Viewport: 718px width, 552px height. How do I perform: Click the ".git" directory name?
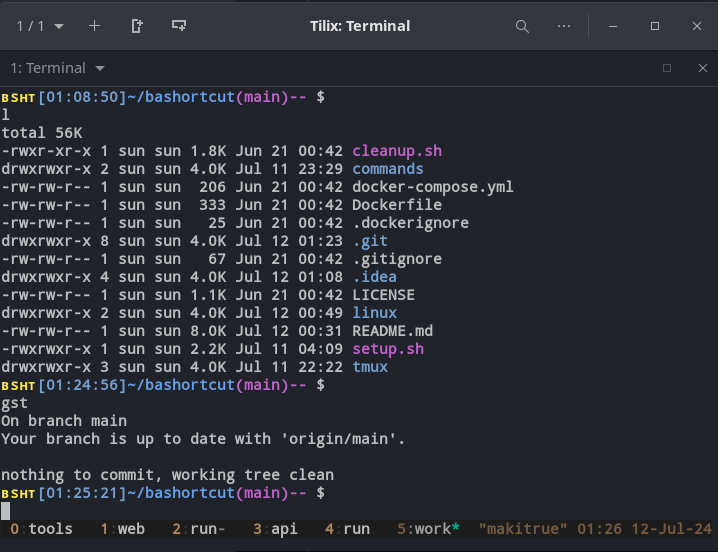tap(370, 241)
